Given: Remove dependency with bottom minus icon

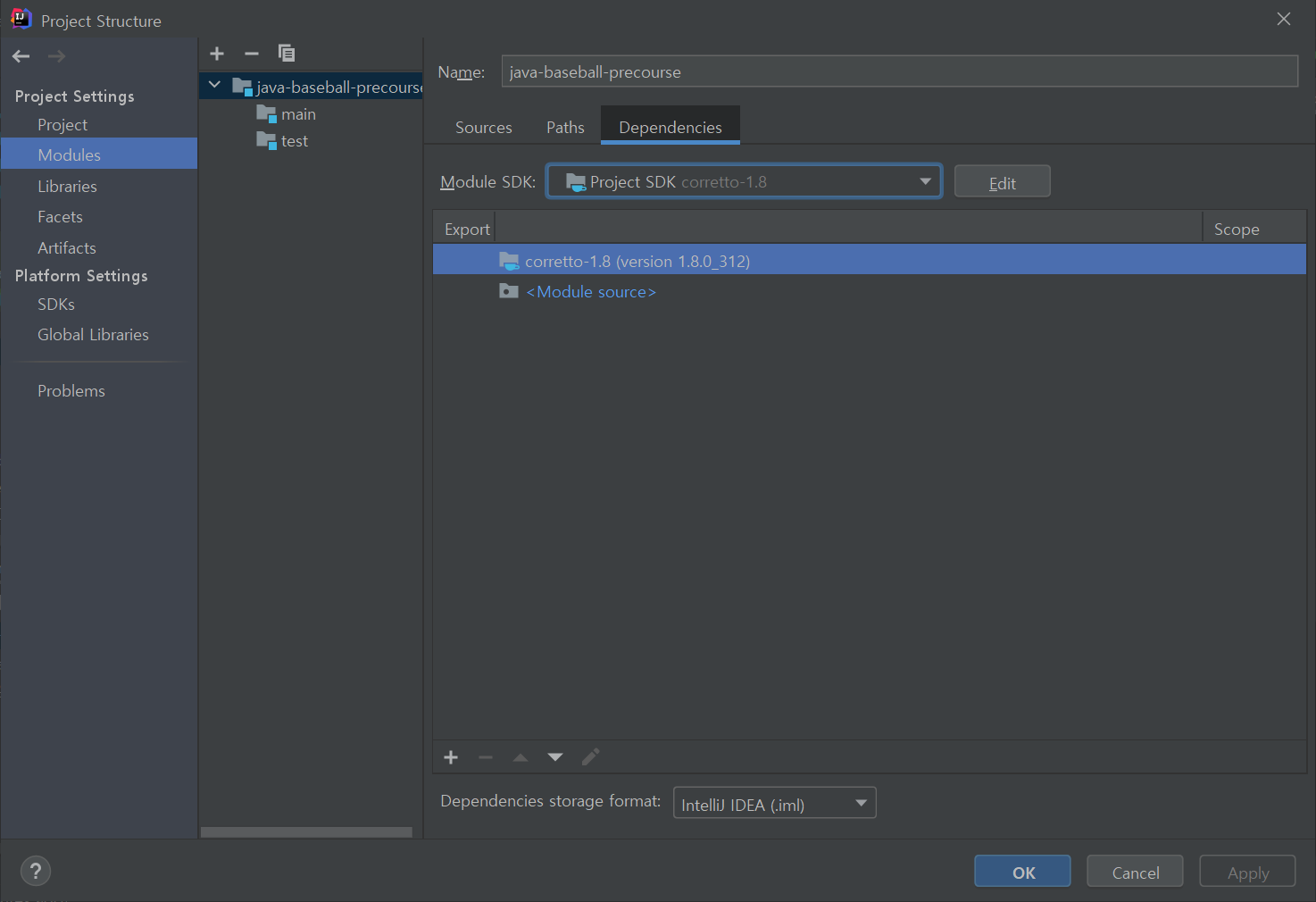Looking at the screenshot, I should pos(486,757).
